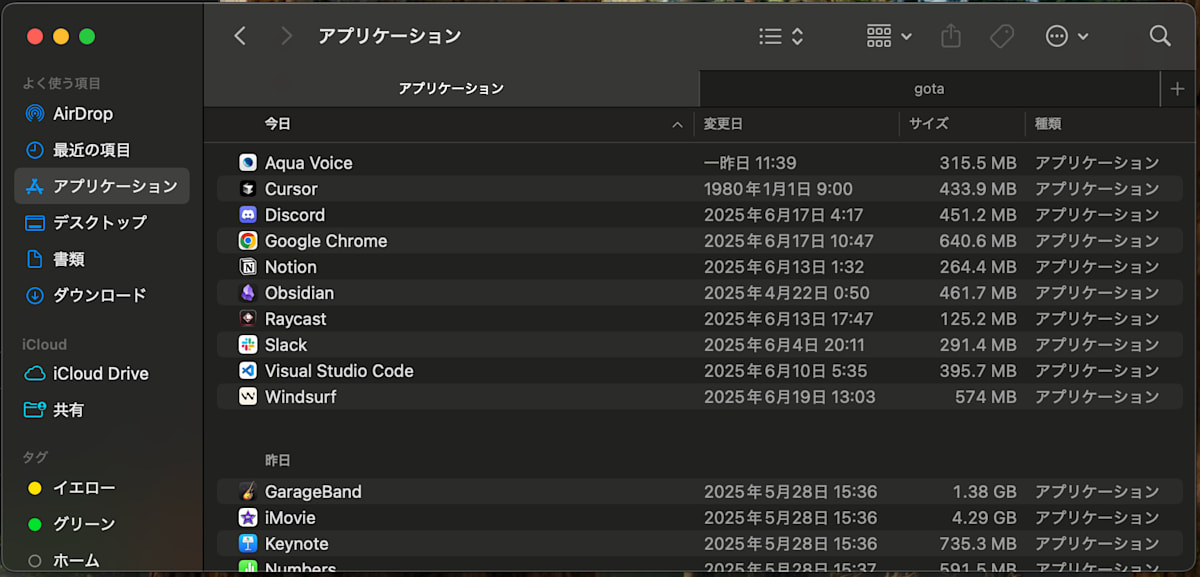Screen dimensions: 1200x577
Task: Click the 最近の項目 clock icon
Action: (35, 150)
